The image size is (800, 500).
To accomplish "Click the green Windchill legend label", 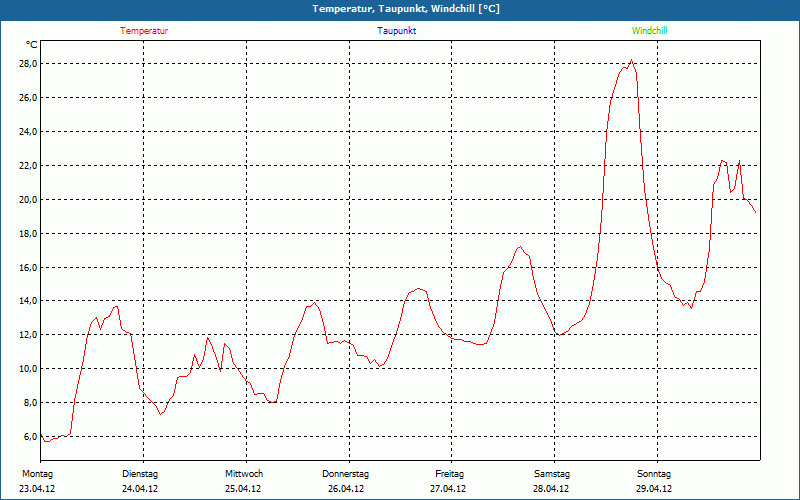I will click(649, 31).
